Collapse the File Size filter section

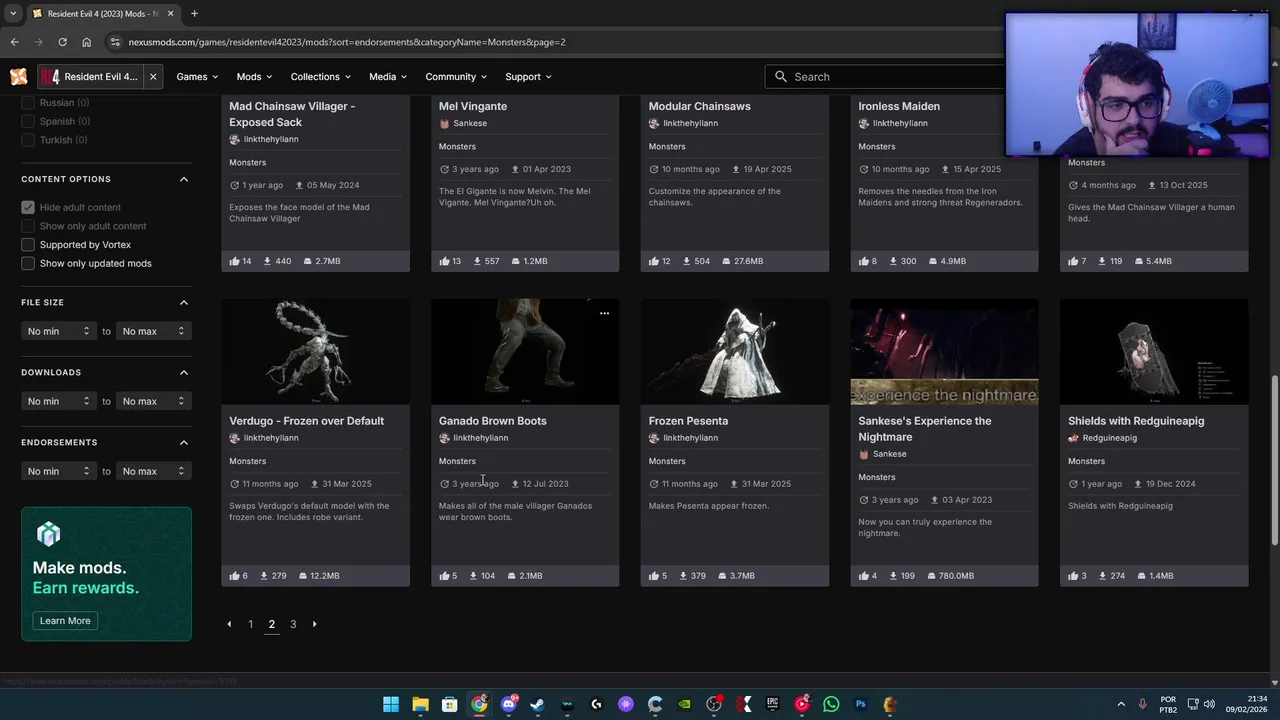(183, 302)
